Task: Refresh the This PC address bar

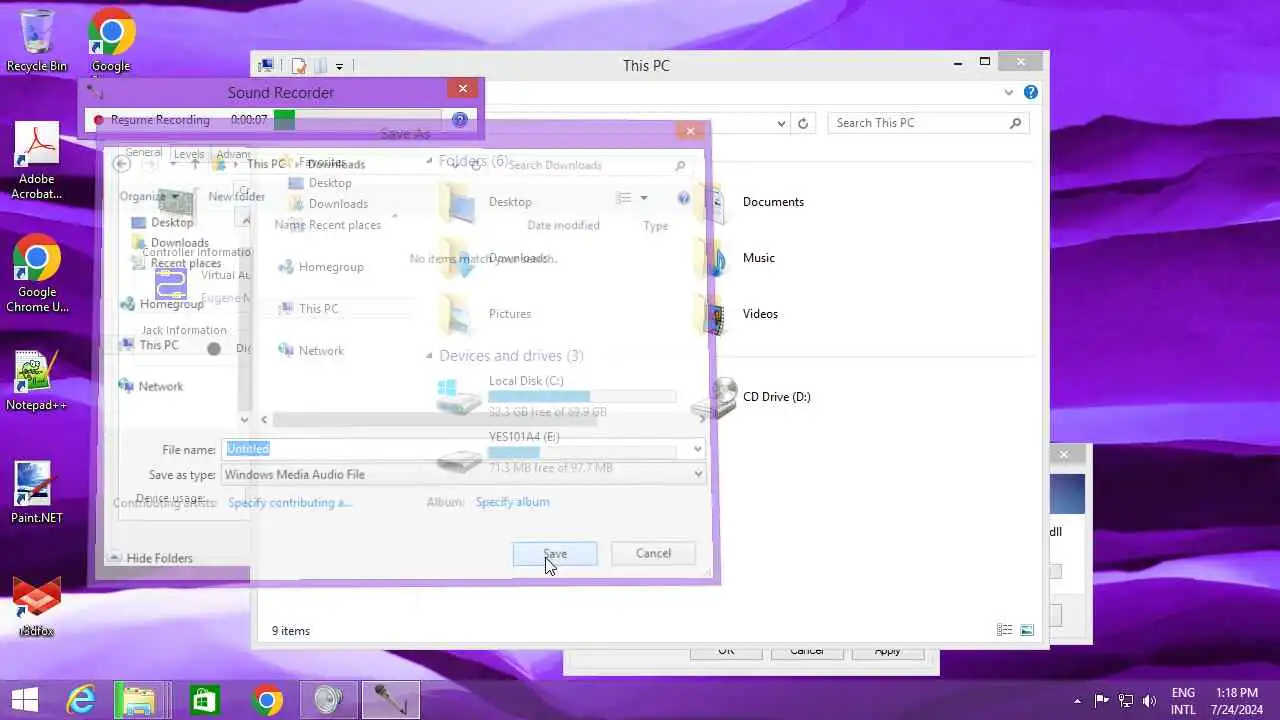Action: 802,123
